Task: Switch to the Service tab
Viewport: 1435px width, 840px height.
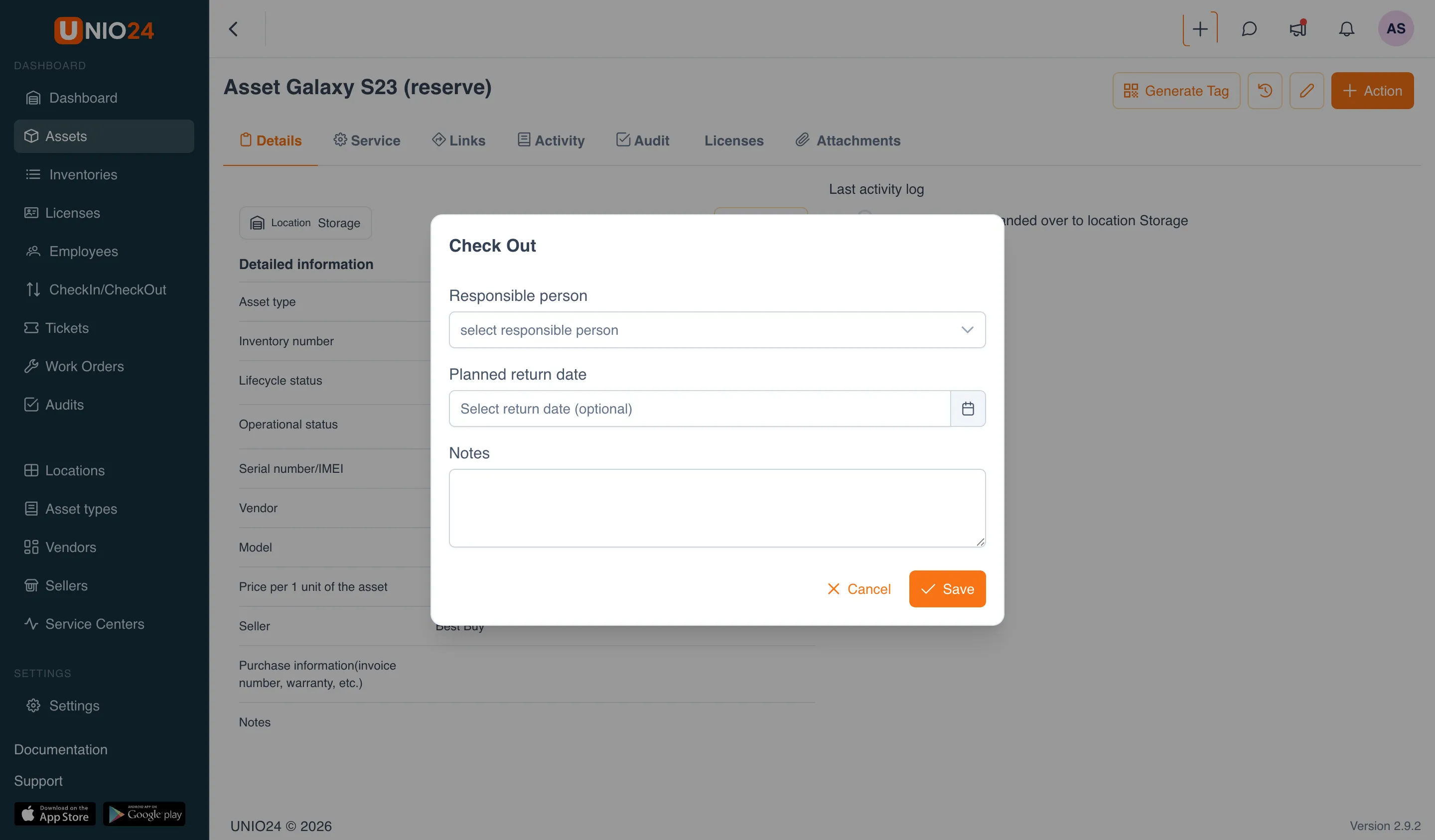Action: [x=367, y=140]
